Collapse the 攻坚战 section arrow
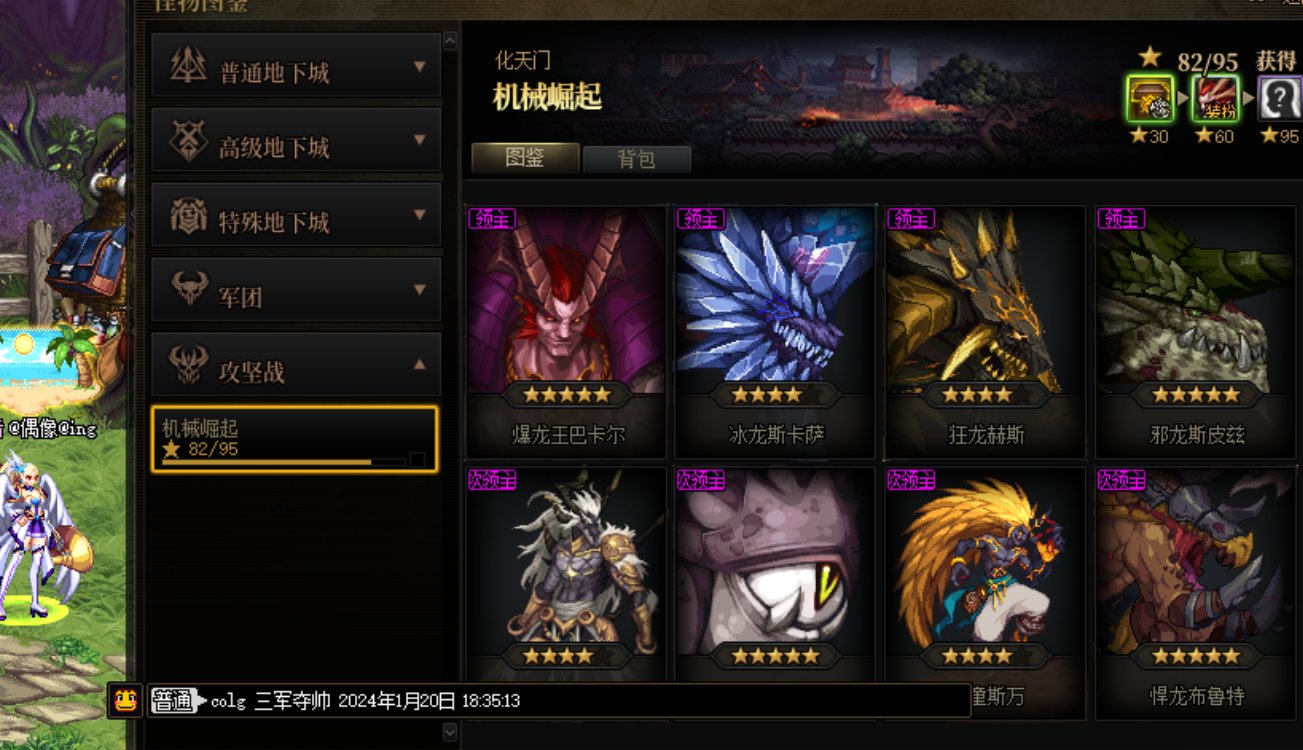Viewport: 1303px width, 750px height. [420, 365]
